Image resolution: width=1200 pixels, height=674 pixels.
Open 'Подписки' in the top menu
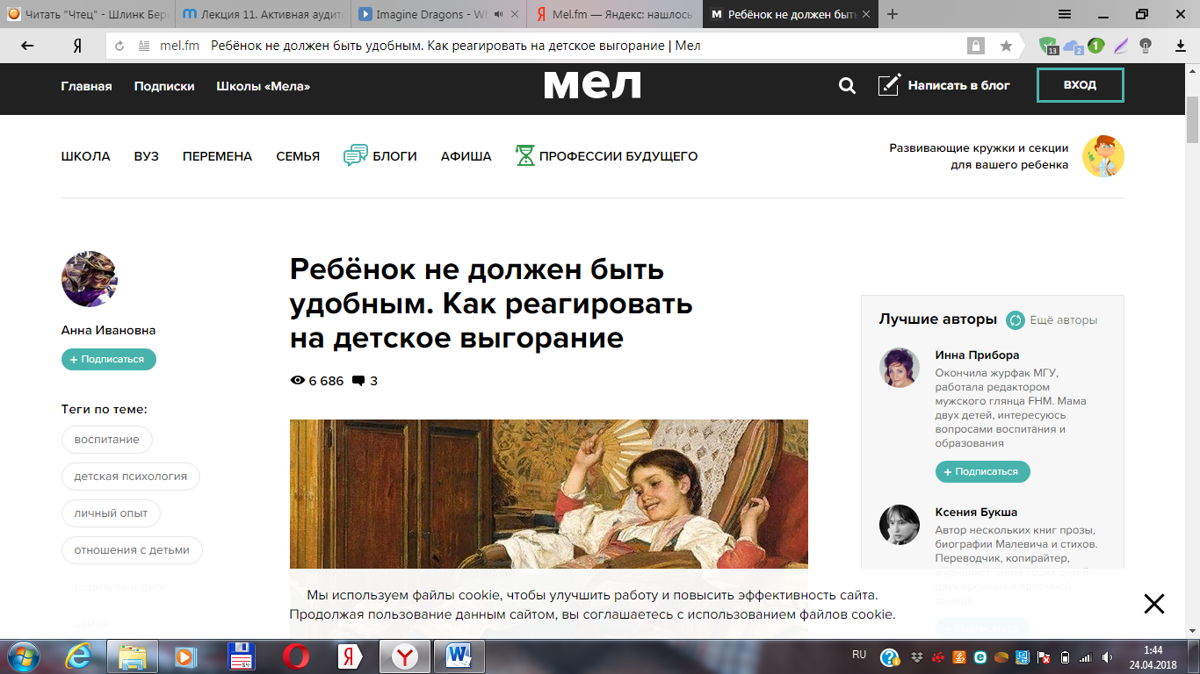[164, 86]
